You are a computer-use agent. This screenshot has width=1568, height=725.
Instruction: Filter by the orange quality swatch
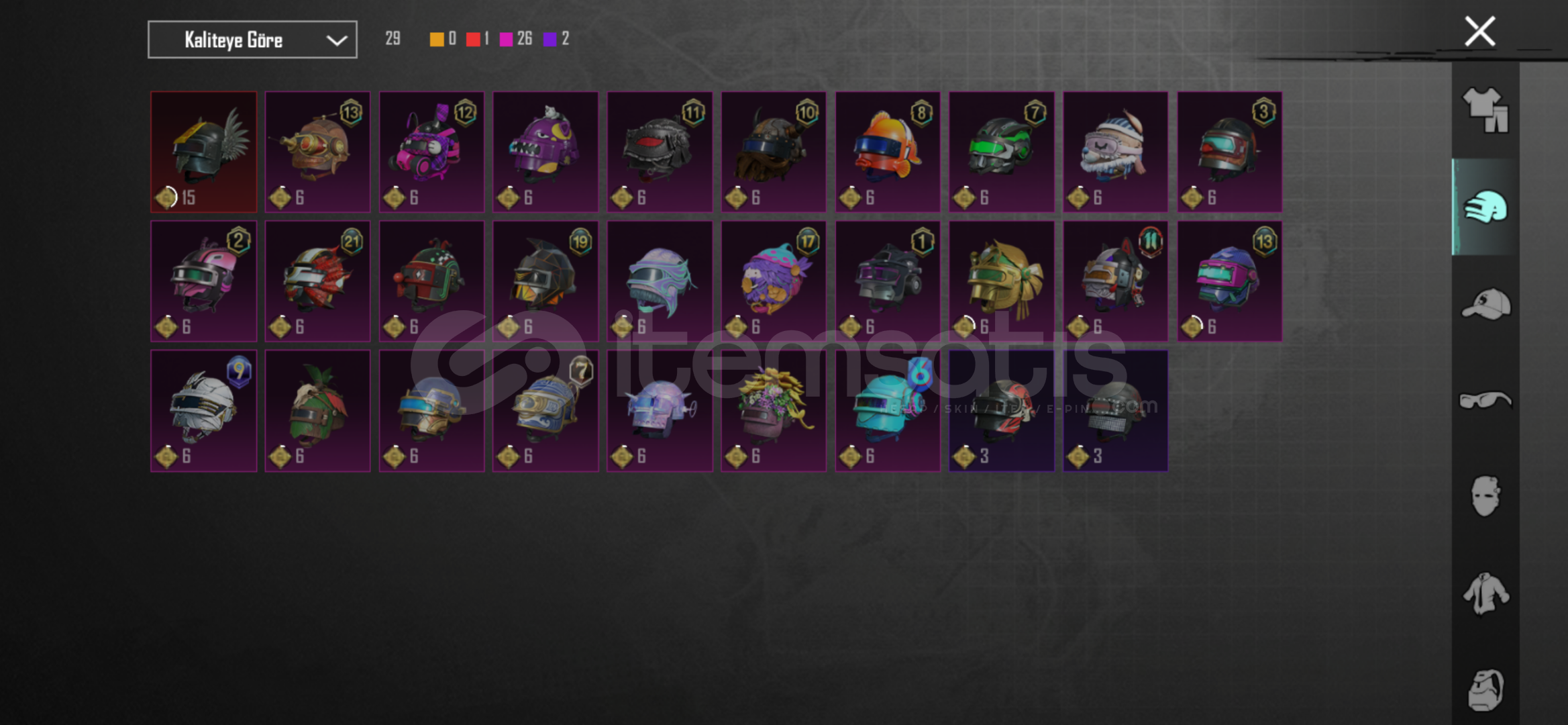pos(437,40)
